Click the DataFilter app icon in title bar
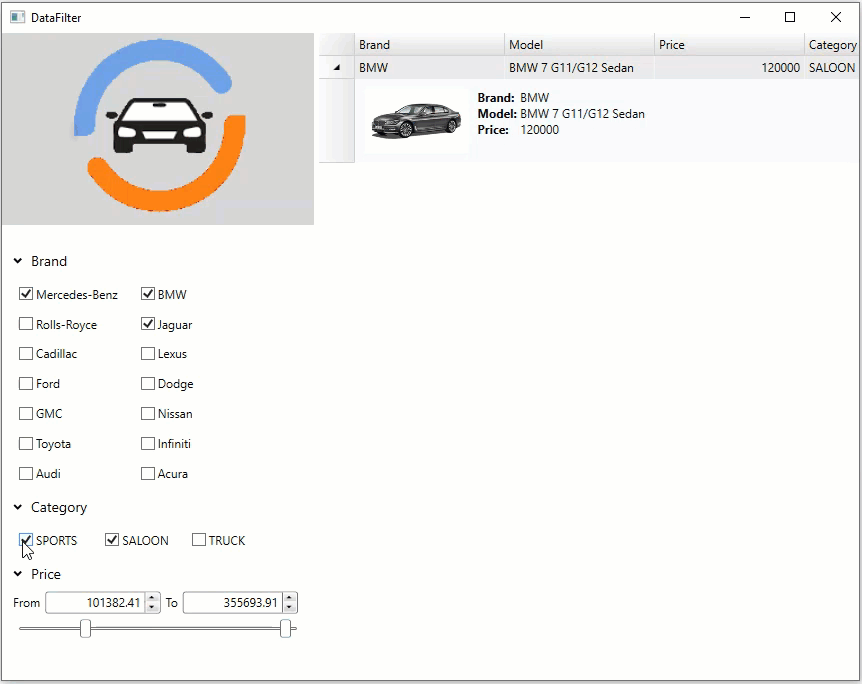 point(17,17)
